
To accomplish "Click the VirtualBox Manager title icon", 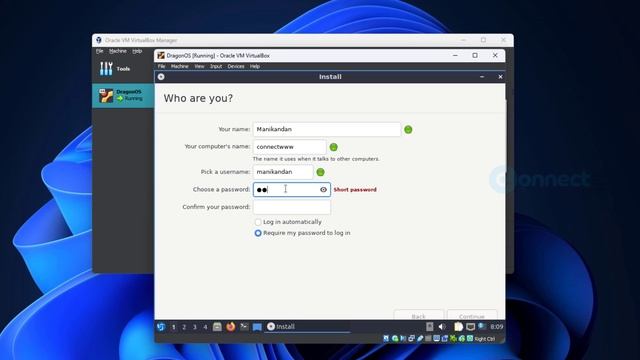I will (x=98, y=40).
